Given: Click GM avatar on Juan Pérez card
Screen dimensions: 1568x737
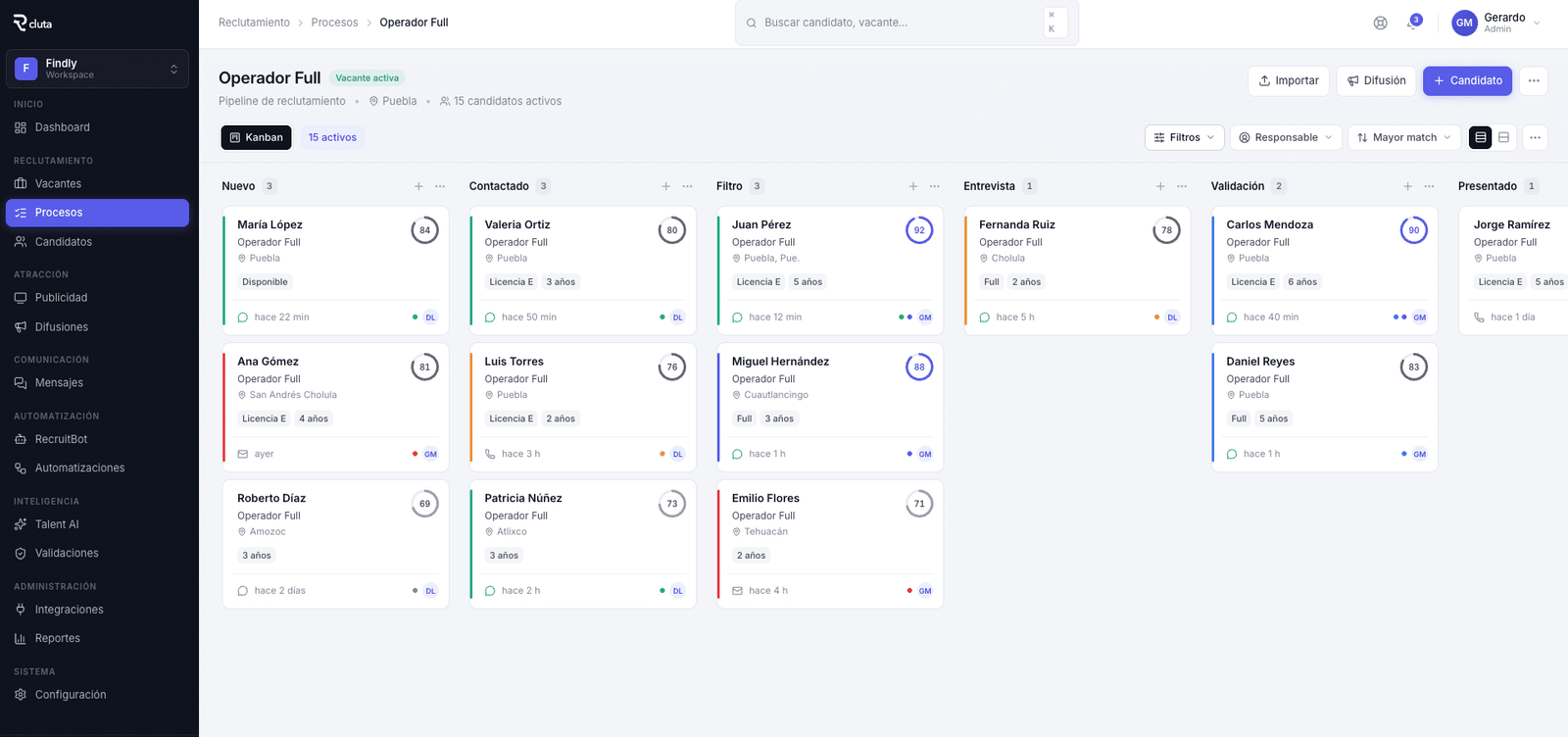Looking at the screenshot, I should pos(925,318).
